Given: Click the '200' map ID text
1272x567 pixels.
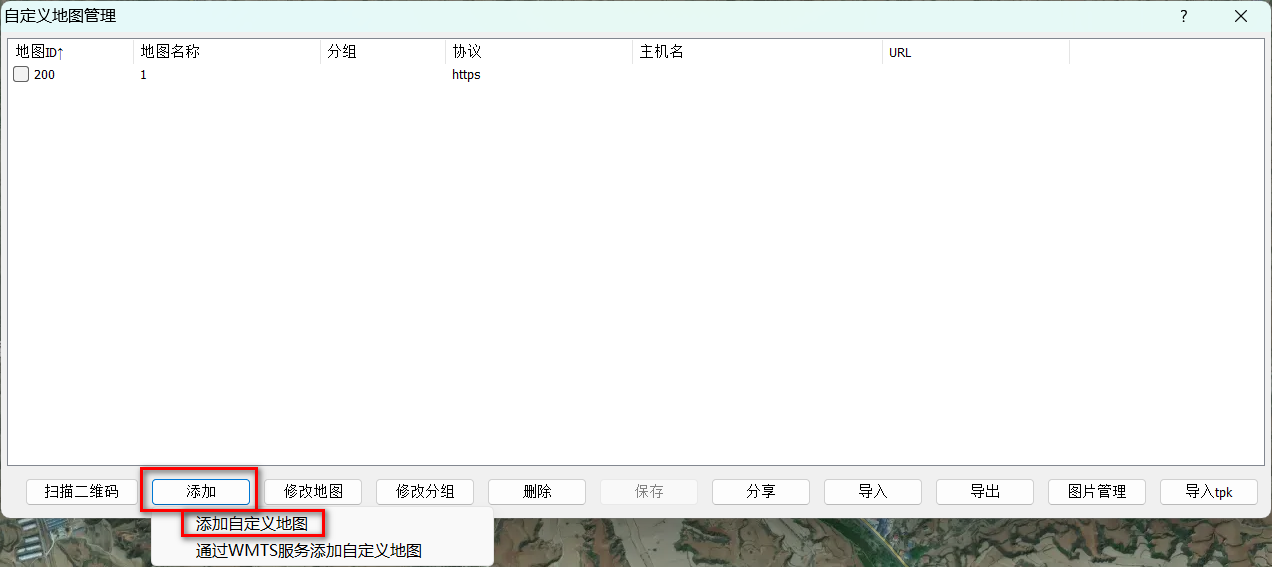Looking at the screenshot, I should 44,75.
